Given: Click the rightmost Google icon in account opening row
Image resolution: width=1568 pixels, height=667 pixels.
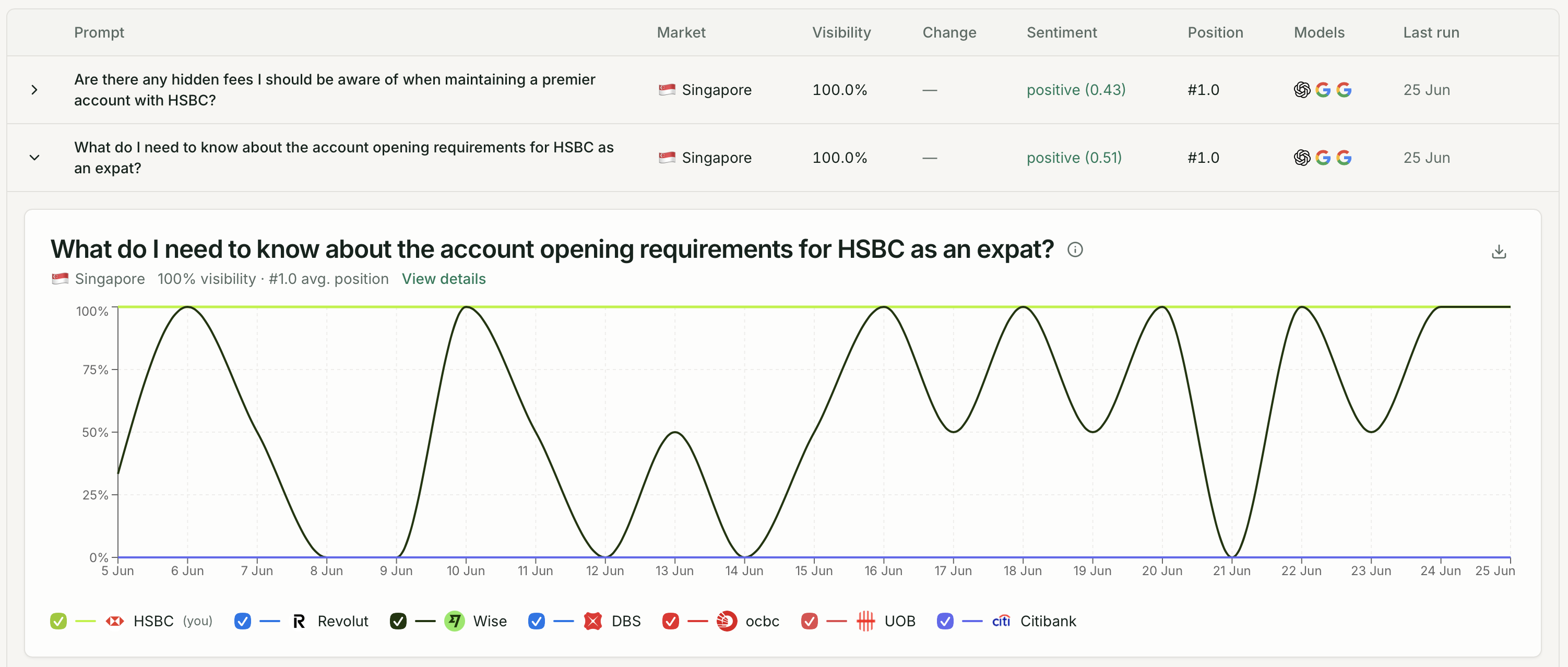Looking at the screenshot, I should [x=1344, y=158].
